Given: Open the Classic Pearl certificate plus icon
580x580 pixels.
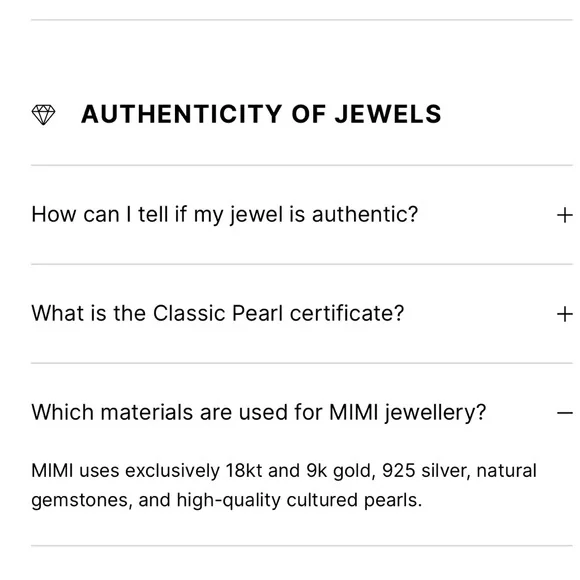Looking at the screenshot, I should coord(564,314).
